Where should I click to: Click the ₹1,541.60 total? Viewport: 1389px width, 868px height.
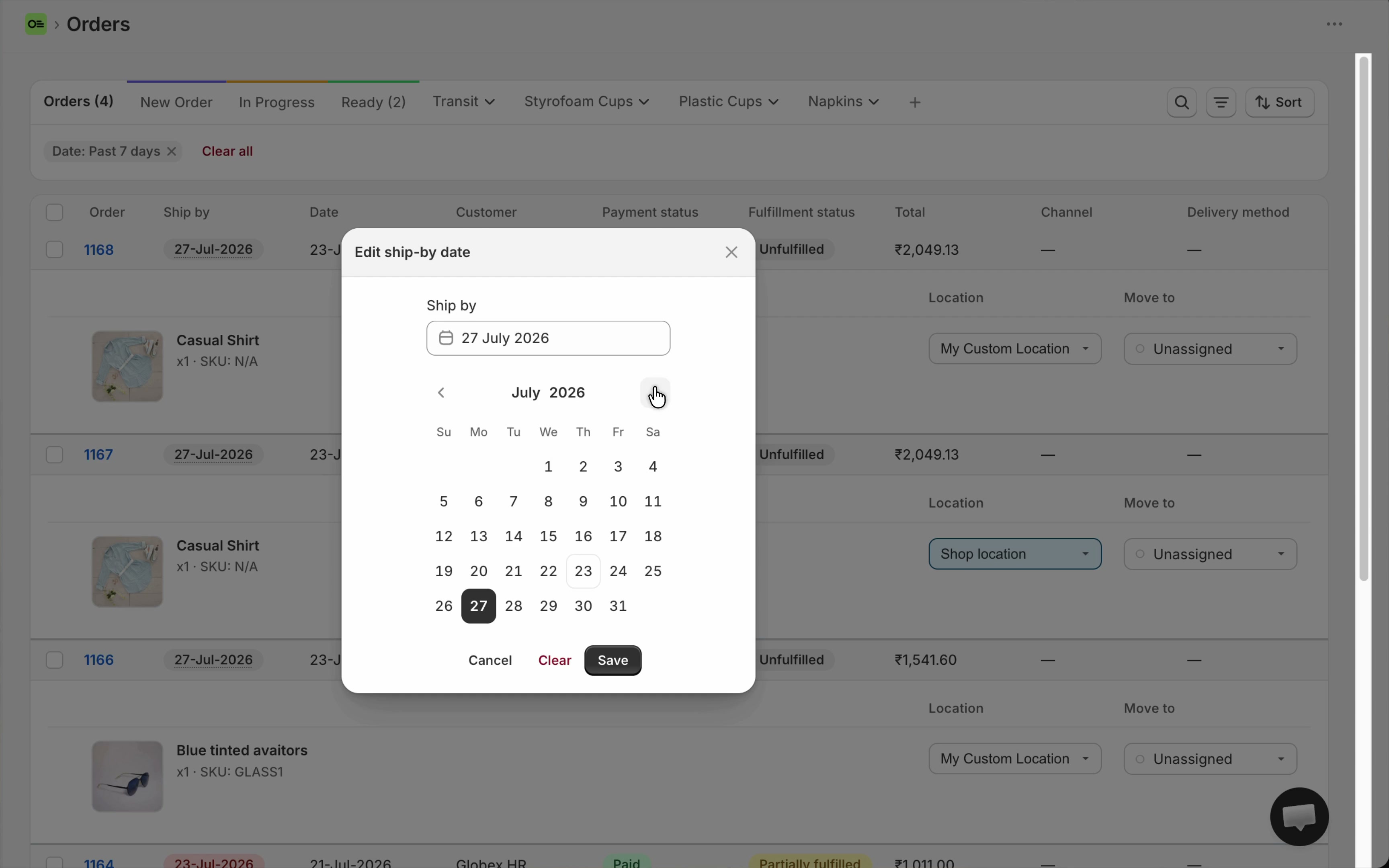(926, 660)
